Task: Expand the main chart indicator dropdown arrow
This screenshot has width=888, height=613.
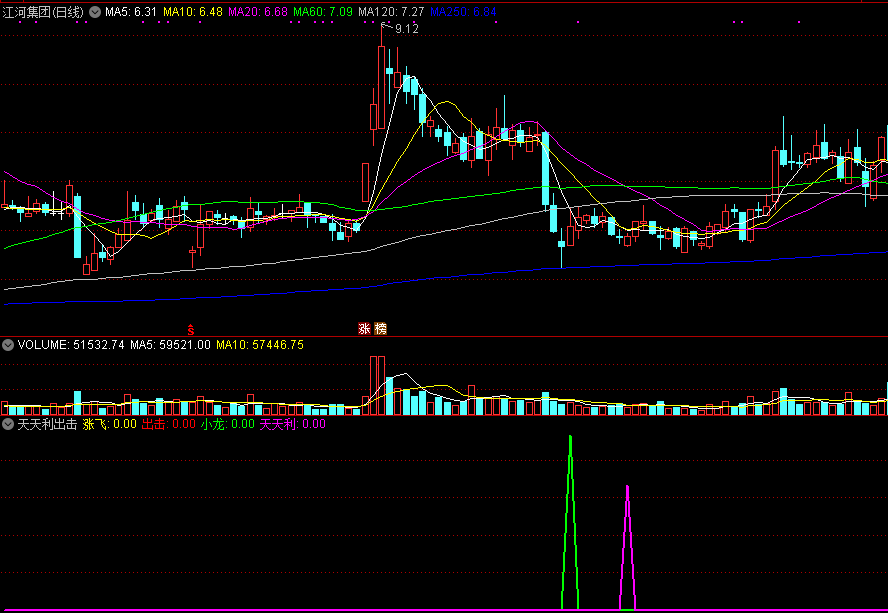Action: (x=95, y=12)
